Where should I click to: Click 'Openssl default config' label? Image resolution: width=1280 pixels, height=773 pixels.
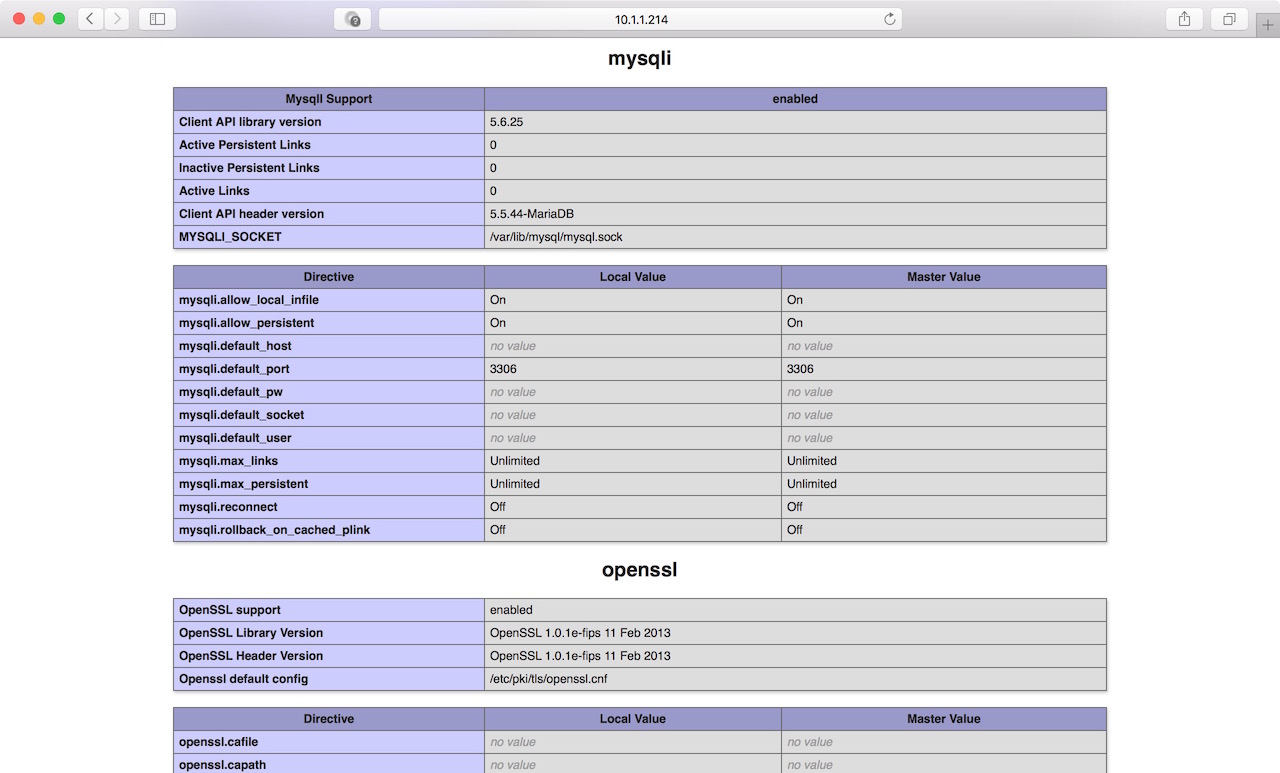(243, 679)
